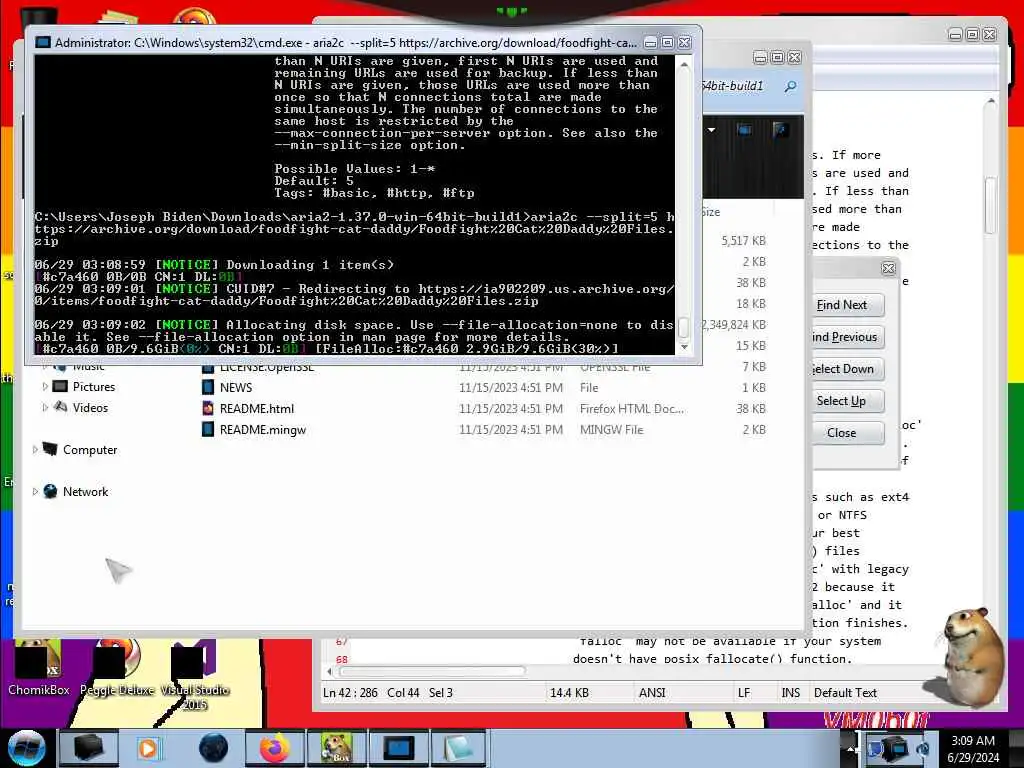Click the 'Firefox HTML Doc...' type cell

tap(632, 409)
